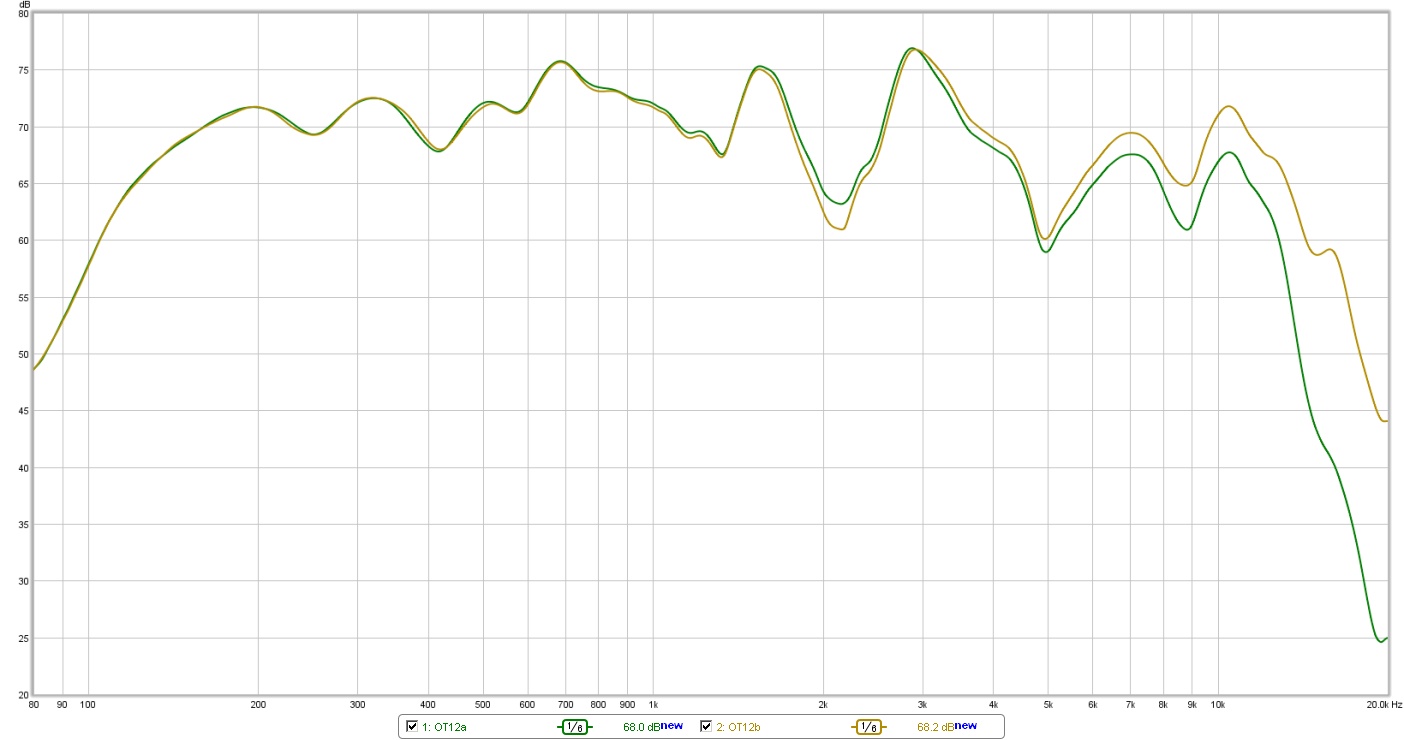
Task: Click the yellow 1/6 smoothing icon
Action: [x=868, y=727]
